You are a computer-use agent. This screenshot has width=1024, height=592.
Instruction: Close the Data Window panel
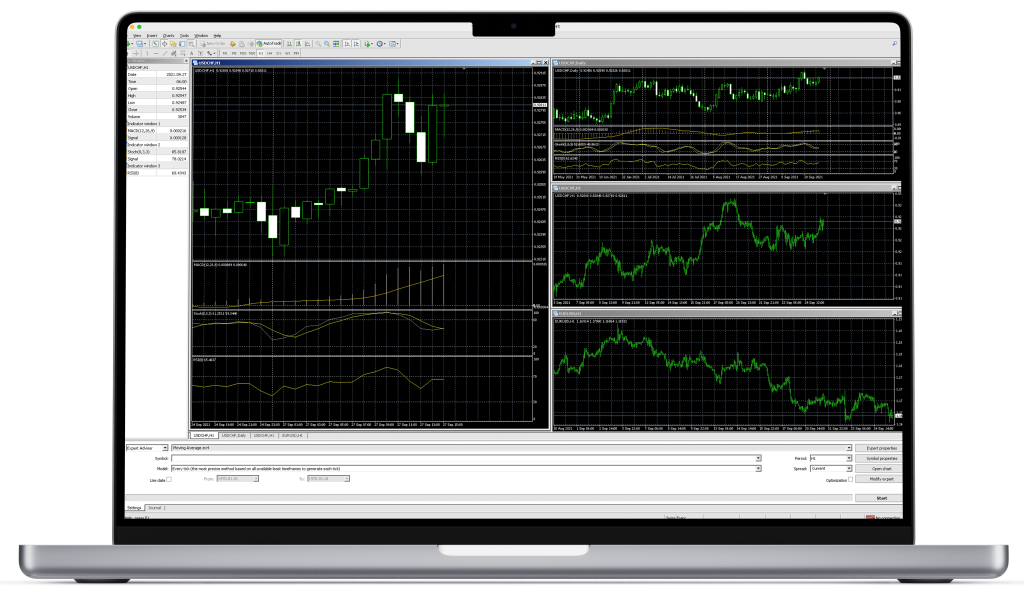(x=185, y=61)
